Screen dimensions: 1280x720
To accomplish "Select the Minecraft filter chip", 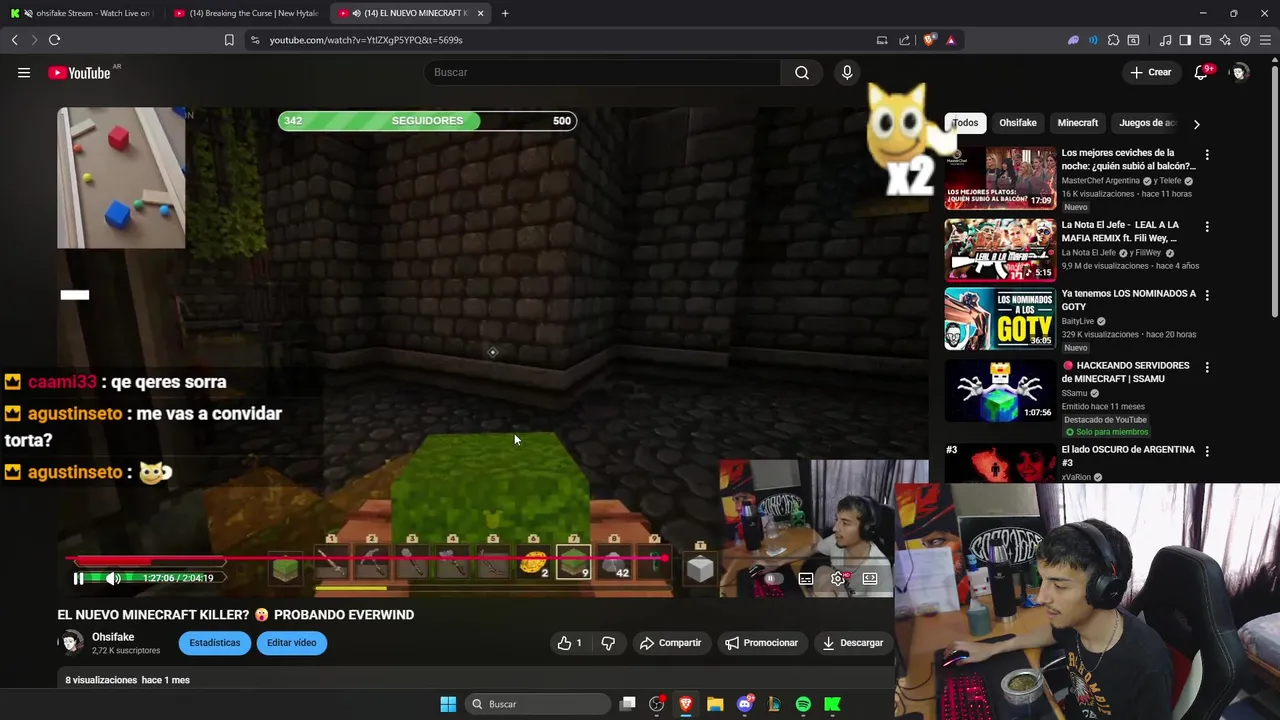I will point(1078,123).
